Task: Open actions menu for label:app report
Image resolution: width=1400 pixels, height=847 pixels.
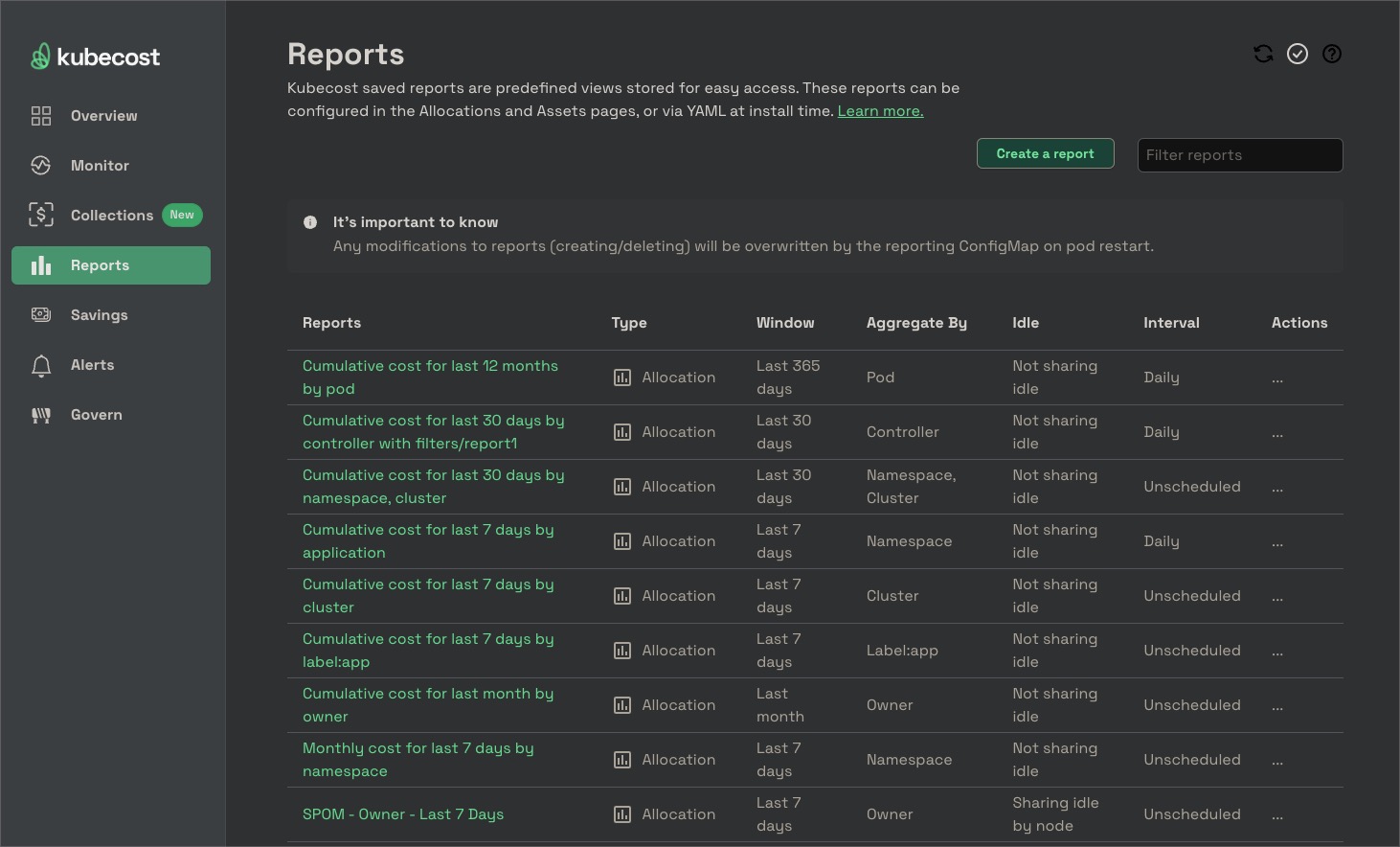Action: tap(1277, 653)
